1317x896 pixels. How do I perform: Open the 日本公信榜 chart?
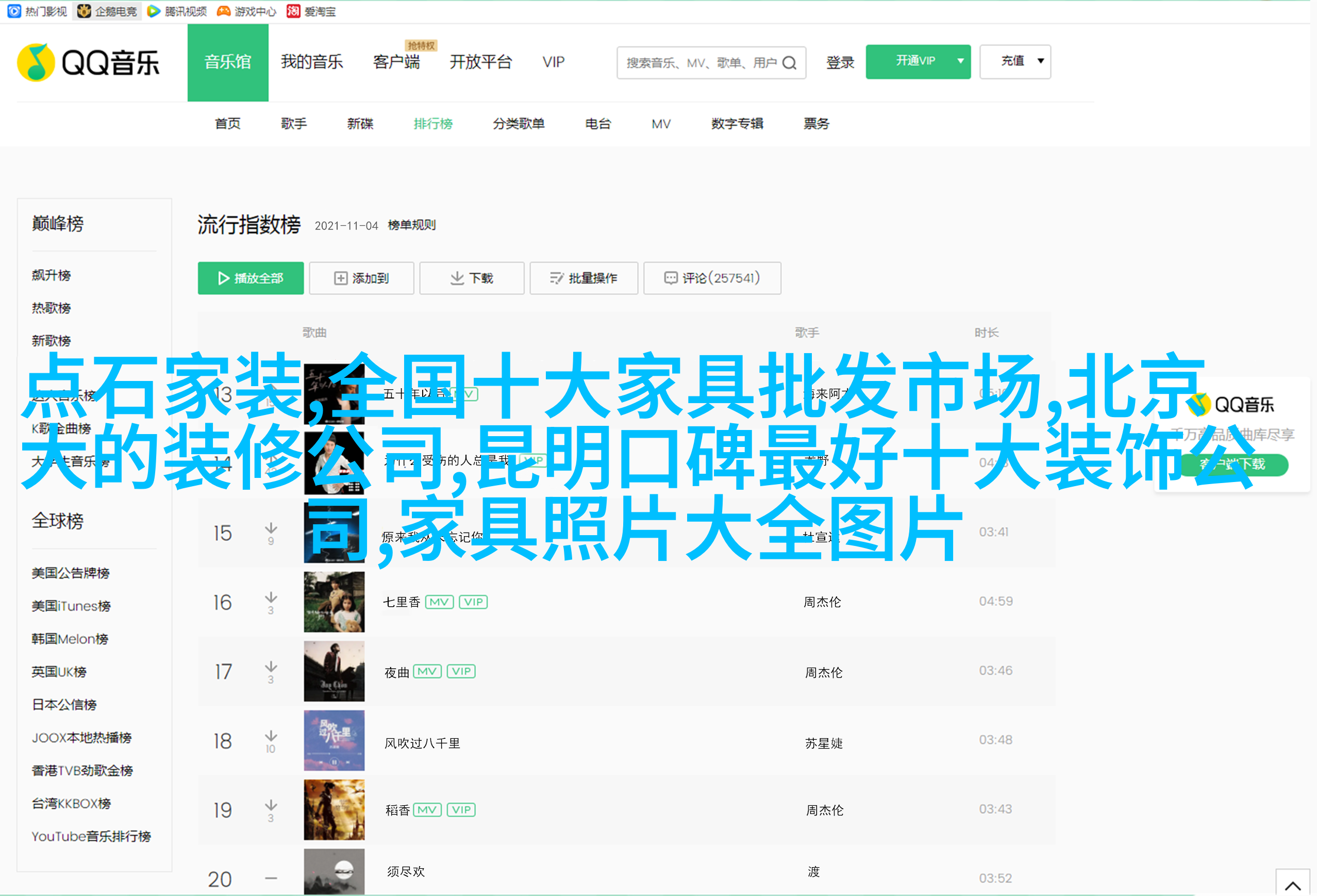coord(64,705)
